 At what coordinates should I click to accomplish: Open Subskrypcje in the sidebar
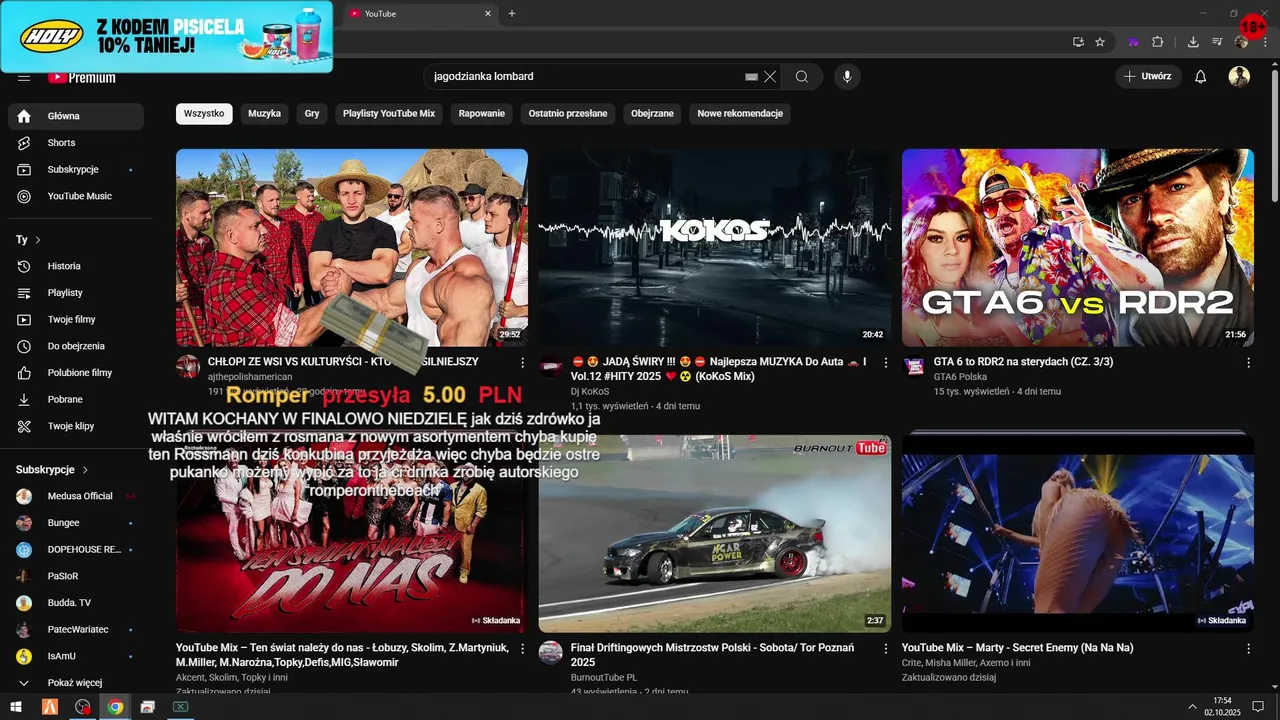[x=76, y=169]
